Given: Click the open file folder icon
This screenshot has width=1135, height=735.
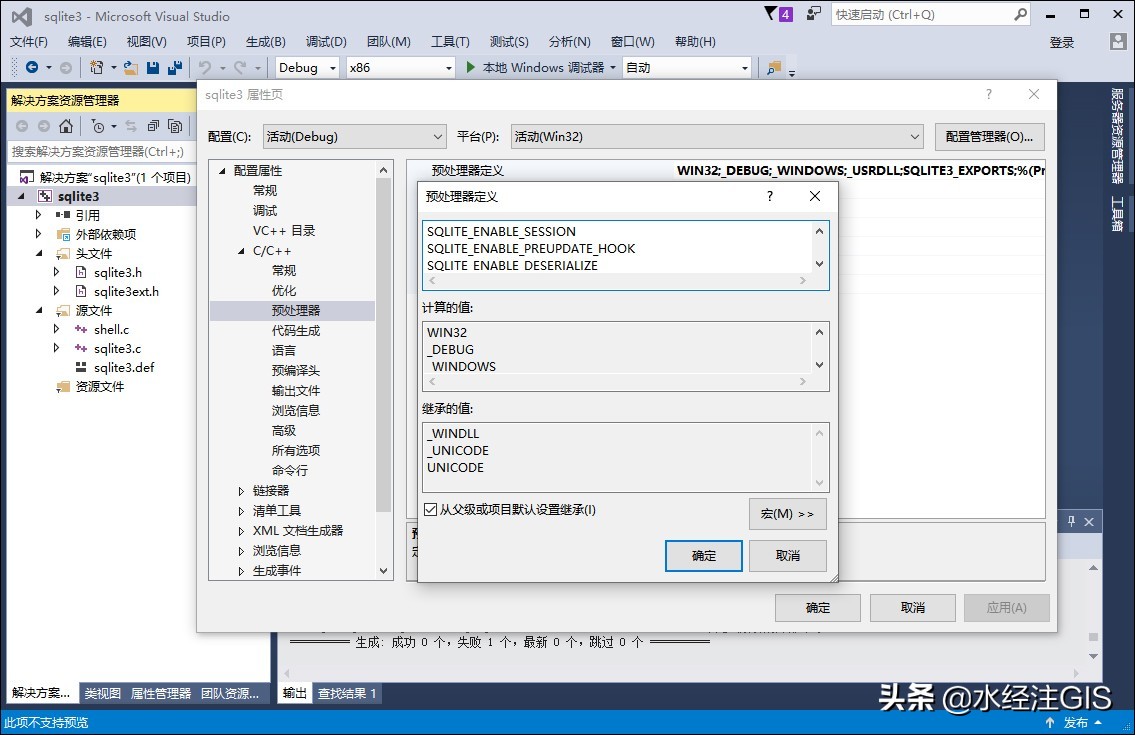Looking at the screenshot, I should (x=131, y=67).
